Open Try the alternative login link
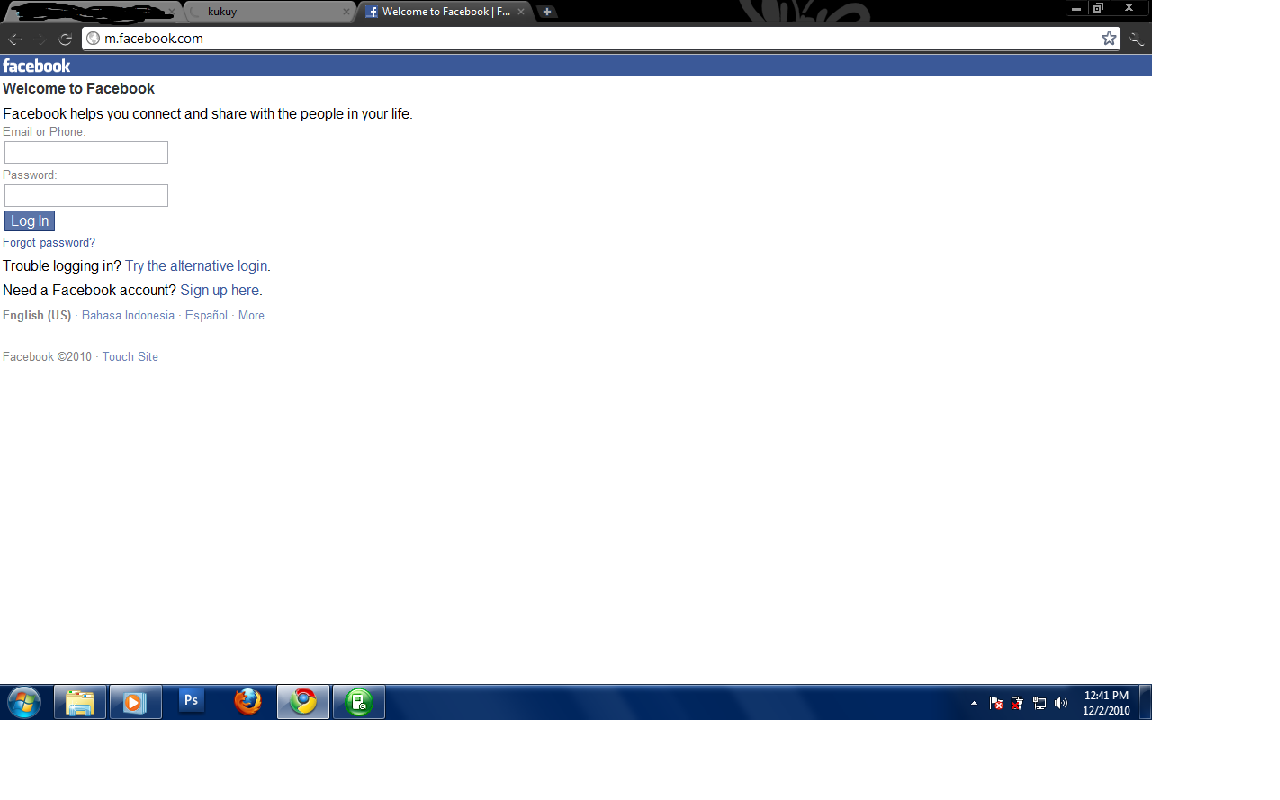 196,266
